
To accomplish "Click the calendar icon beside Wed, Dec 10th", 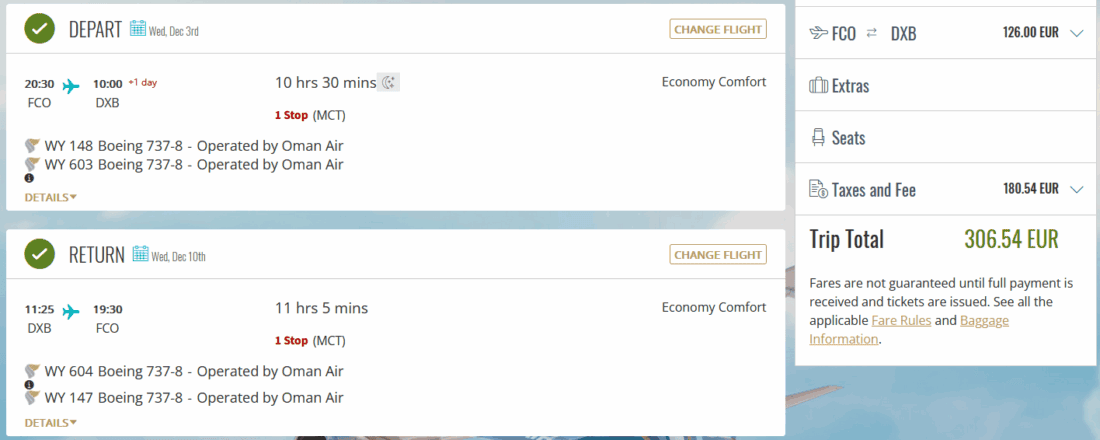I will click(141, 254).
